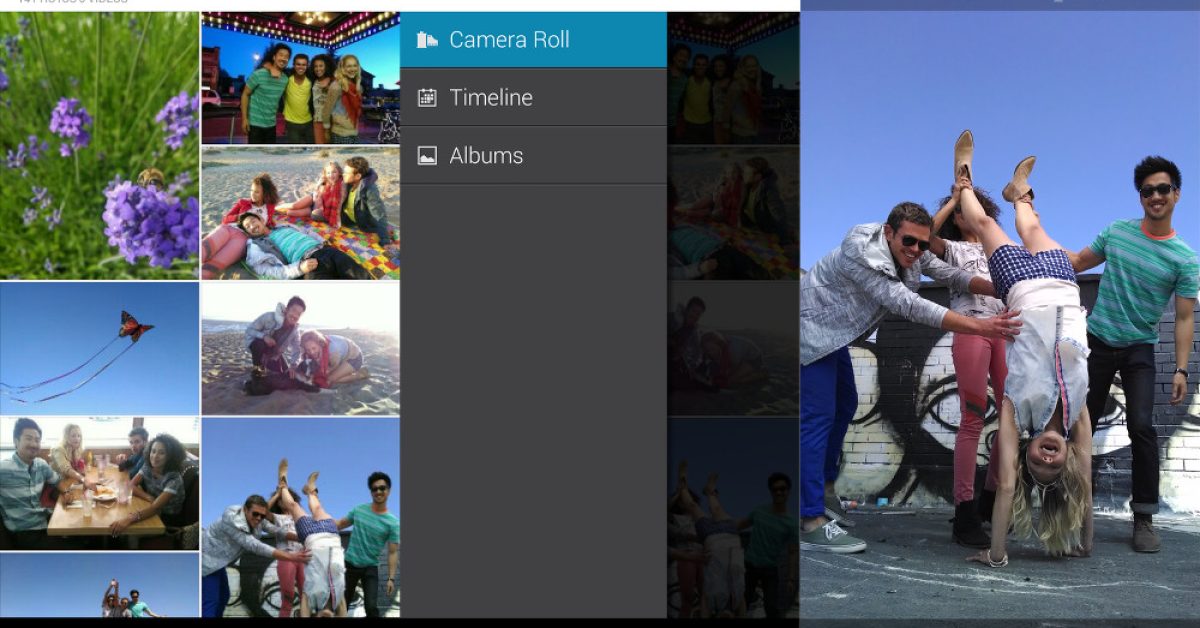Image resolution: width=1200 pixels, height=628 pixels.
Task: Open the butterfly kite photo
Action: pyautogui.click(x=99, y=348)
